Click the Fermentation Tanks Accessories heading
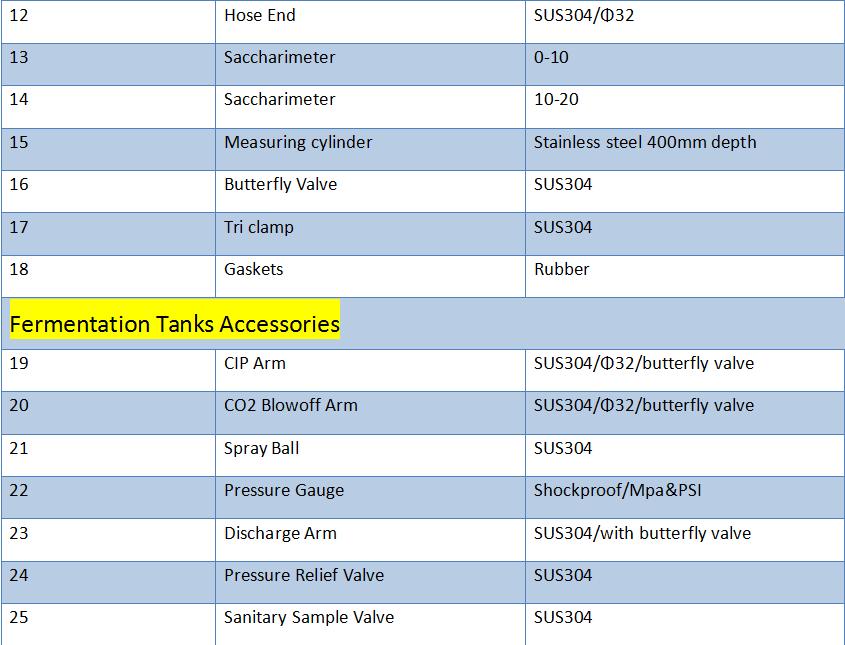 point(174,325)
